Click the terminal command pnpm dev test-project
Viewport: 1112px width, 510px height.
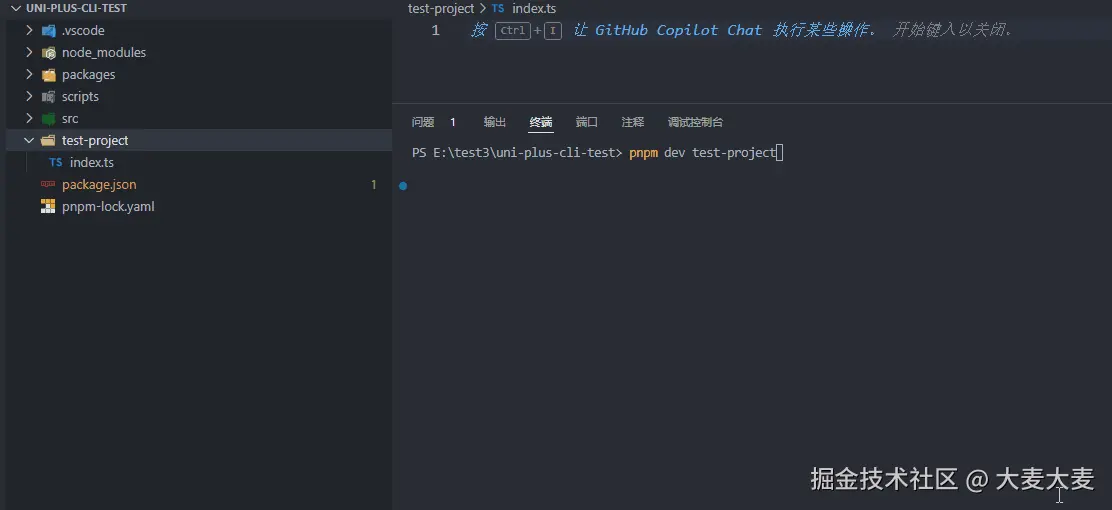point(702,153)
